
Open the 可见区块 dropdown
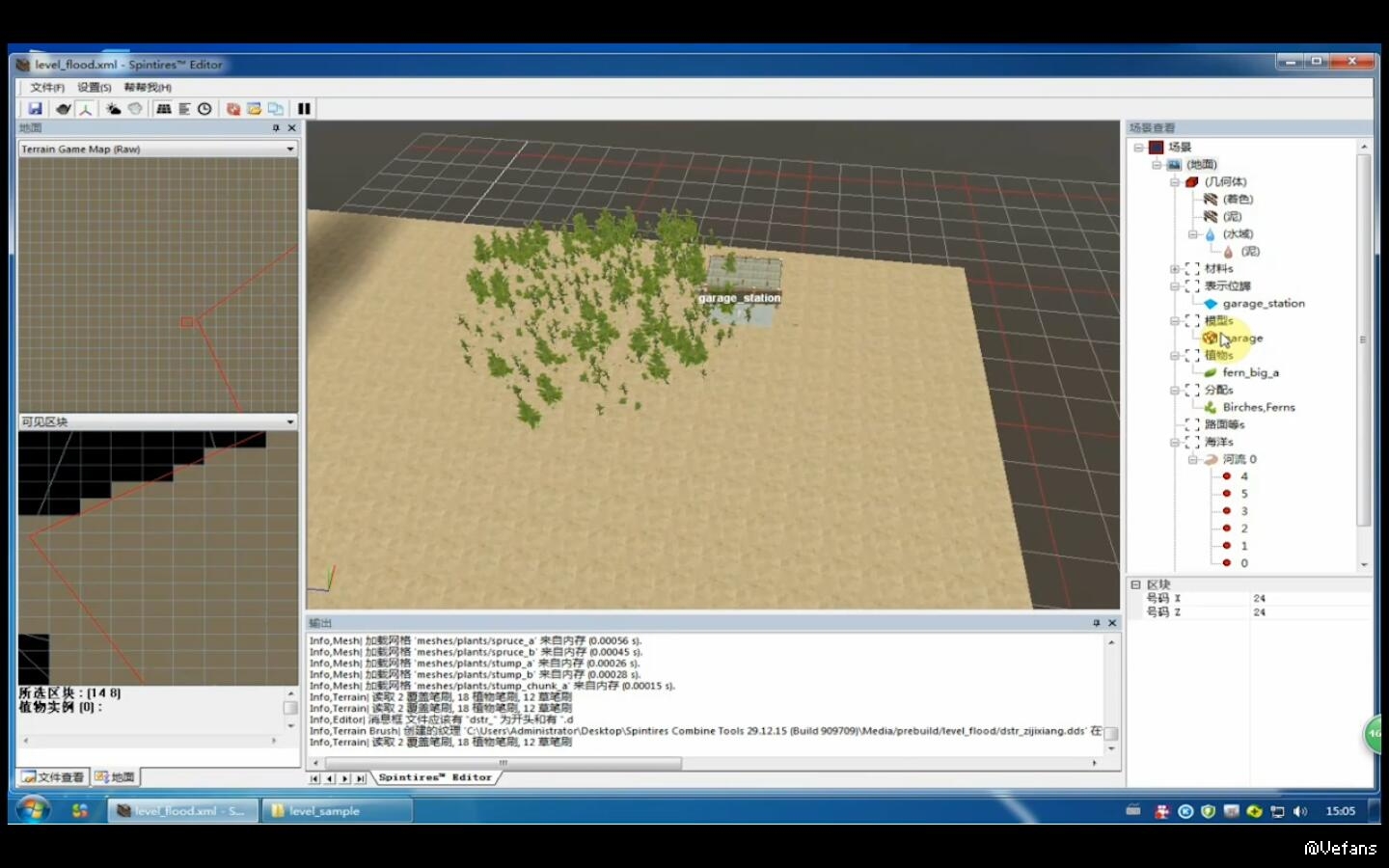click(289, 422)
